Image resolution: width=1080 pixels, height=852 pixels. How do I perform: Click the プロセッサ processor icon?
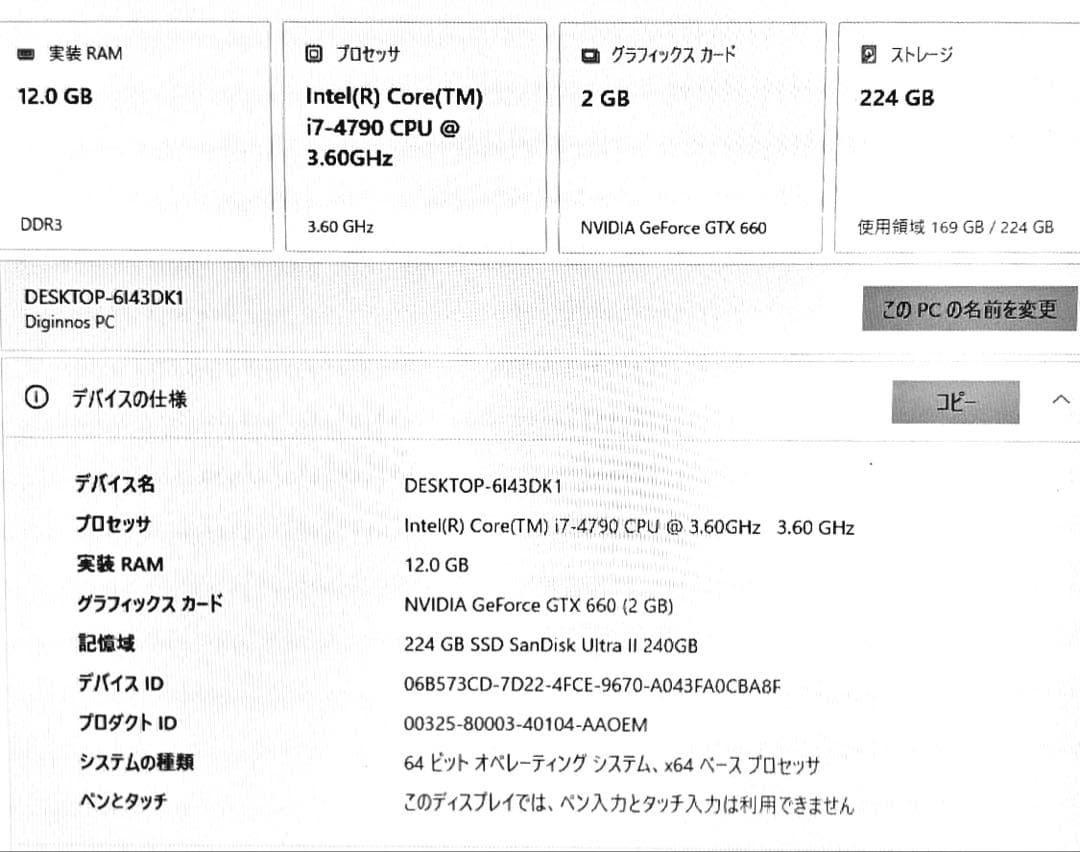point(314,53)
